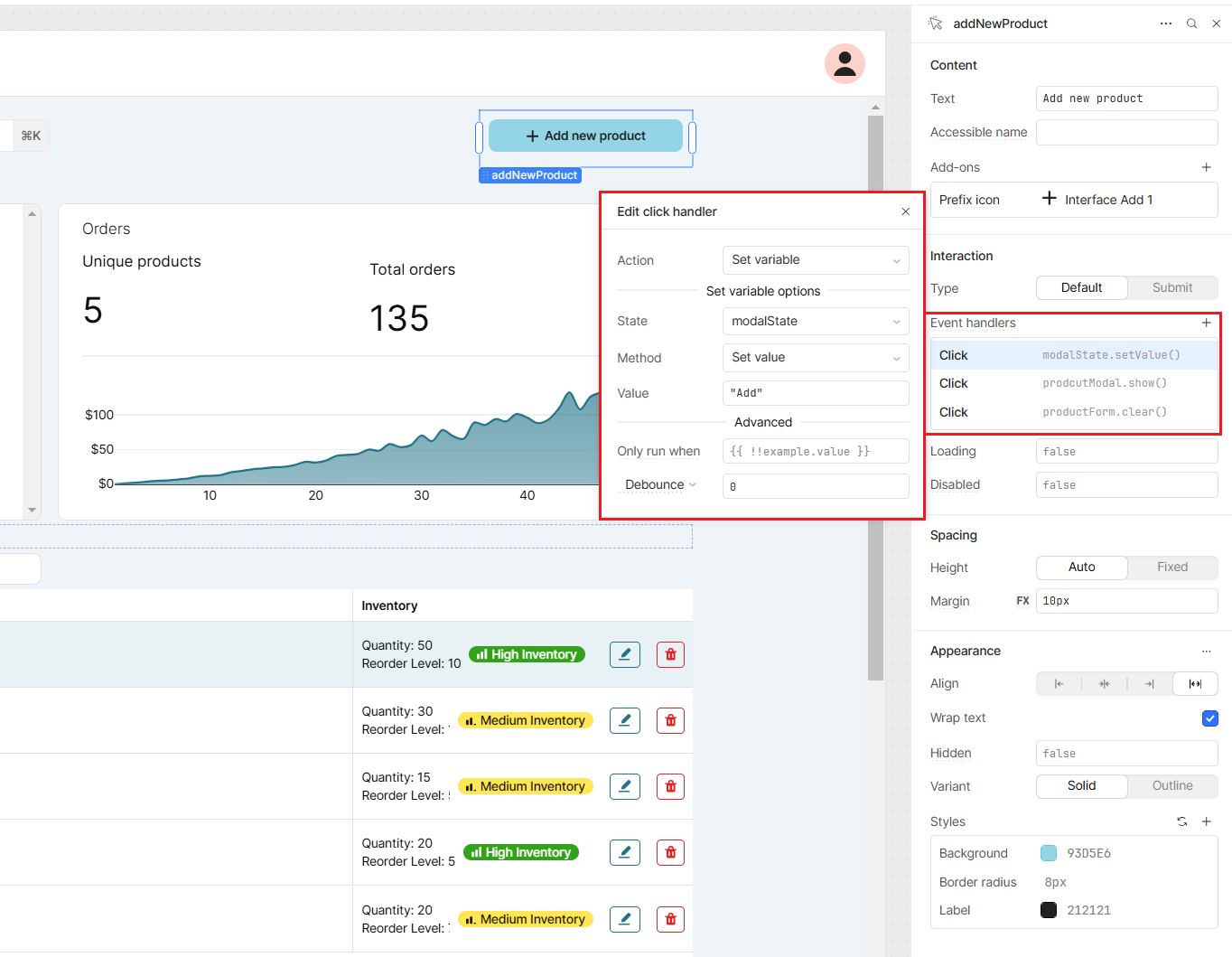Click the ⌘K shortcut button
The height and width of the screenshot is (957, 1232).
pyautogui.click(x=31, y=136)
